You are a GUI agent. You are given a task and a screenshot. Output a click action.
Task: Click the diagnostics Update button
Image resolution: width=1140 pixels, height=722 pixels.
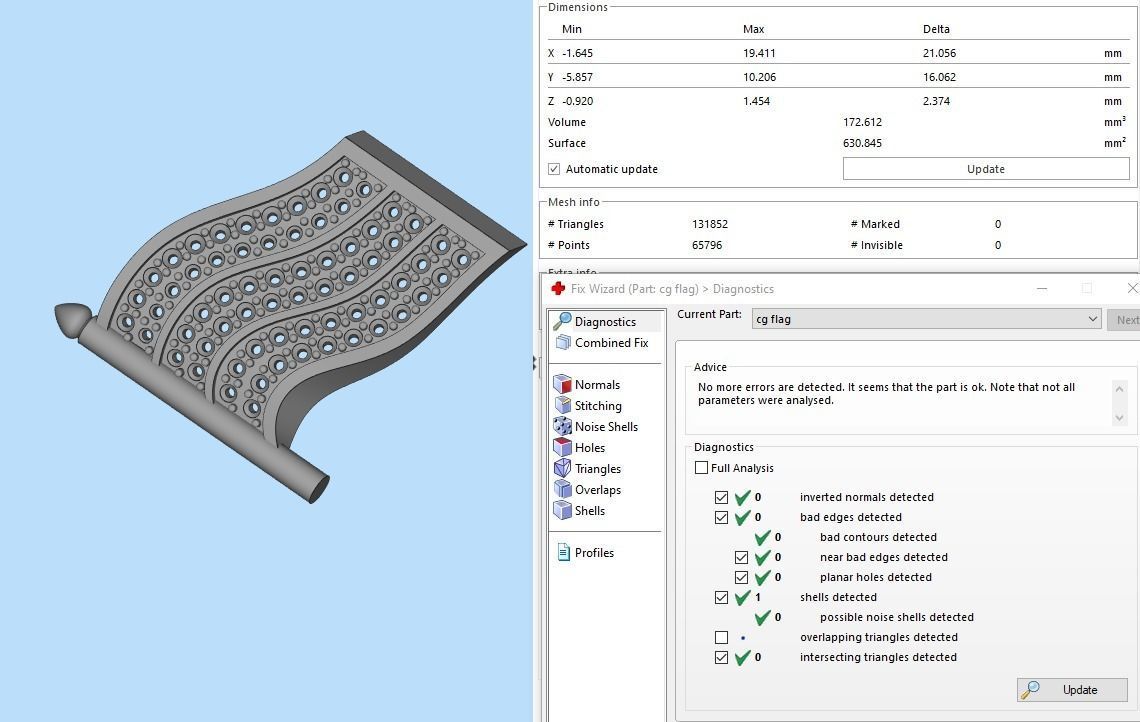(x=1072, y=690)
